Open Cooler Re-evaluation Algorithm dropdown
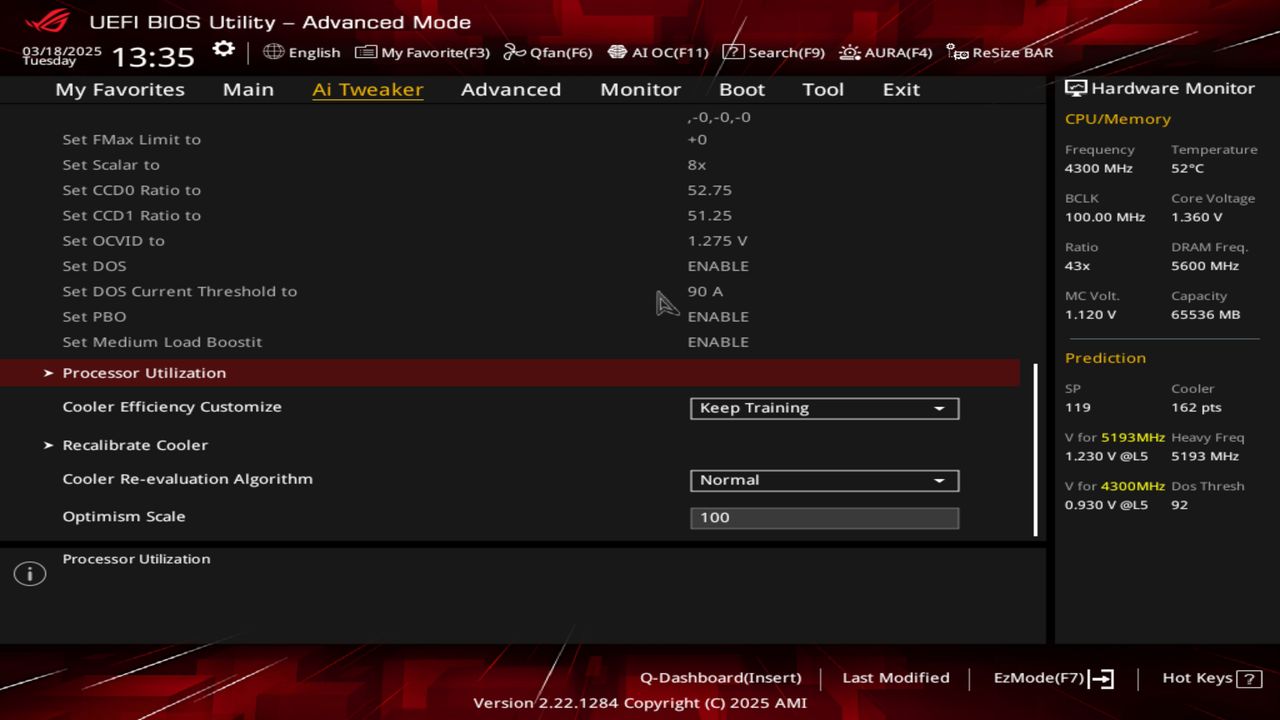1280x720 pixels. [x=824, y=480]
